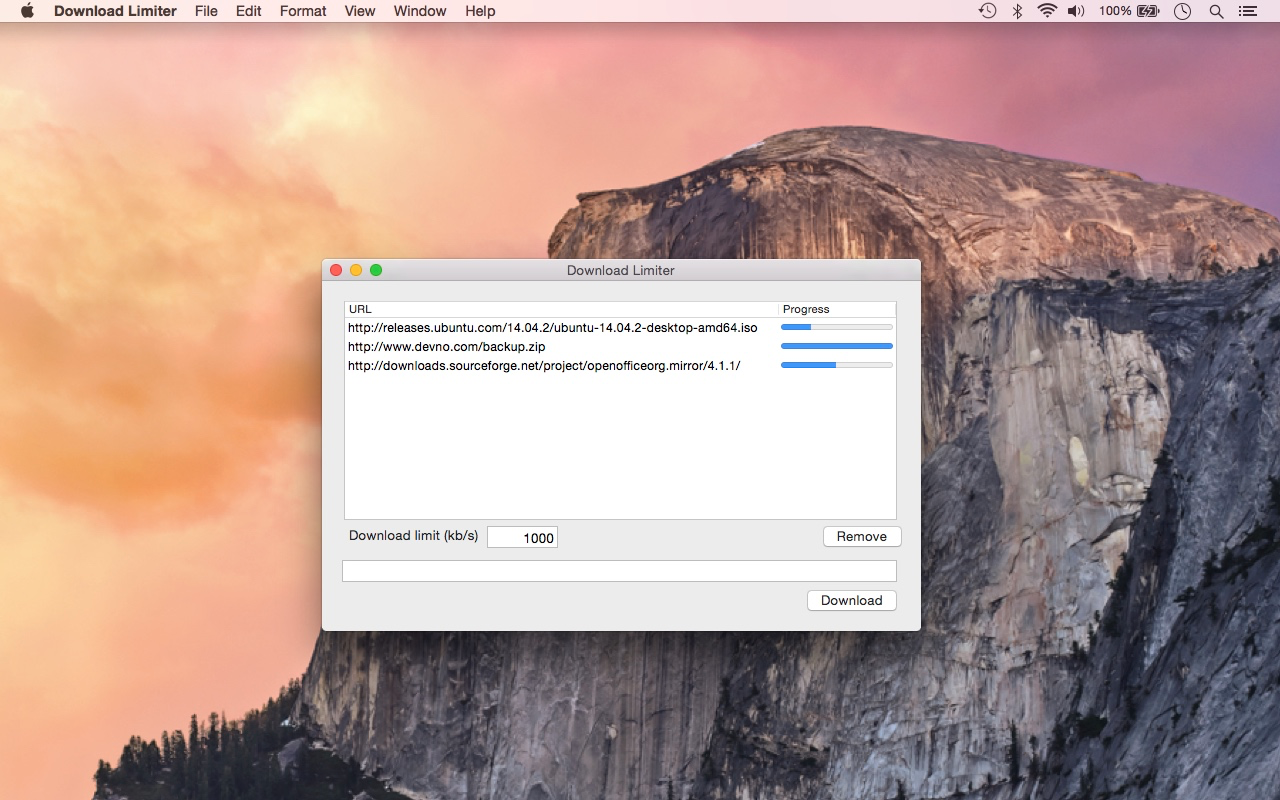Open the File menu
1280x800 pixels.
click(206, 11)
